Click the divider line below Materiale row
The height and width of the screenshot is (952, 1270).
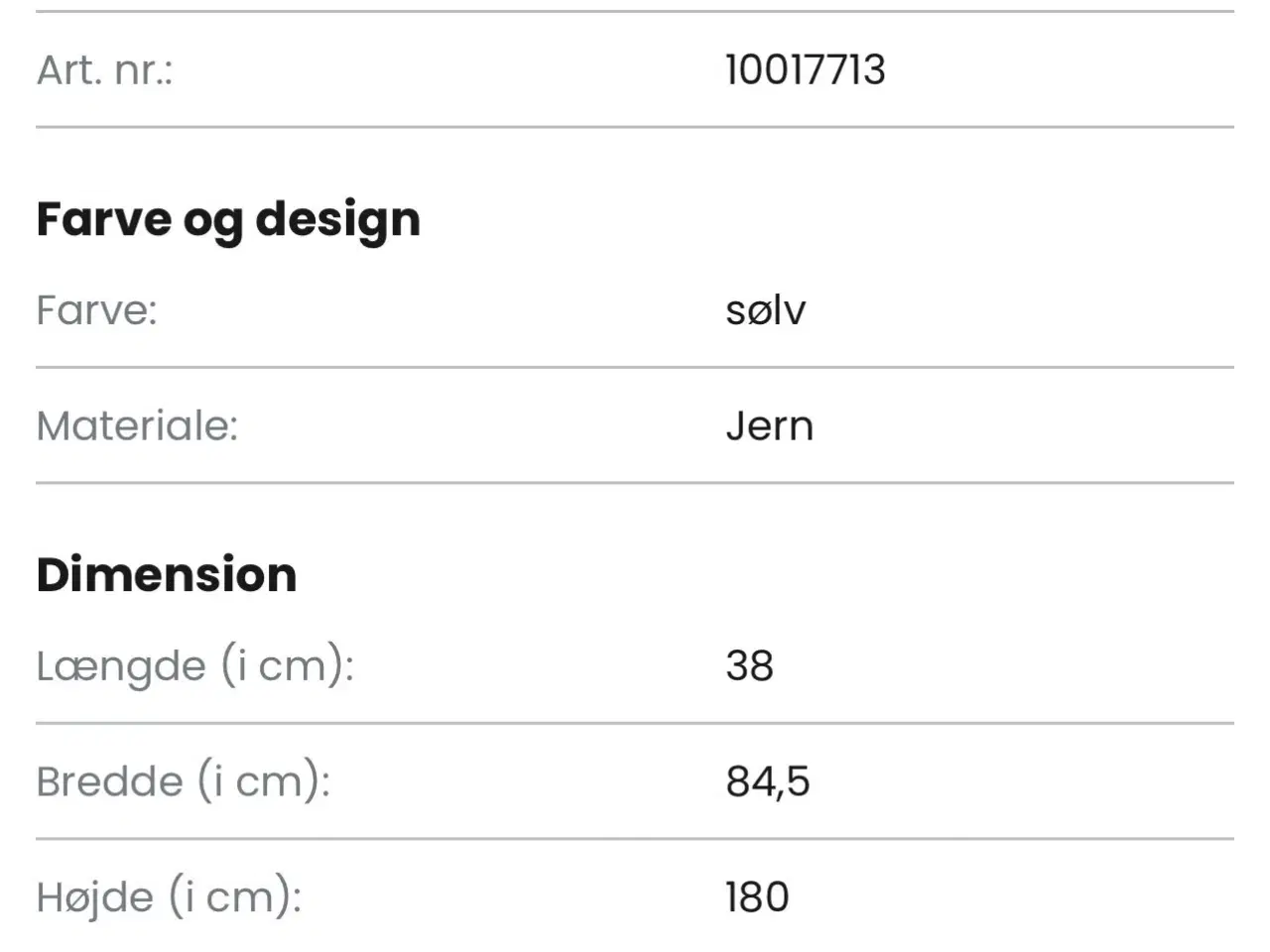coord(635,483)
